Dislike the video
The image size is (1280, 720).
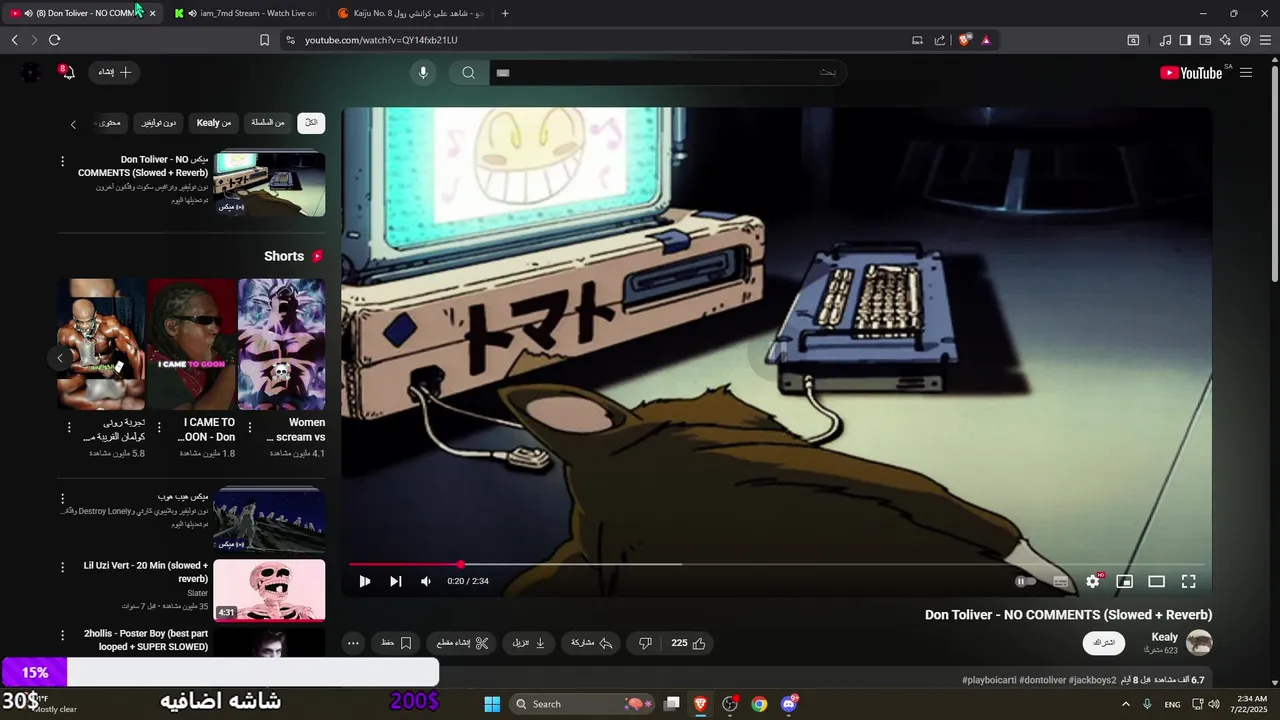tap(645, 643)
